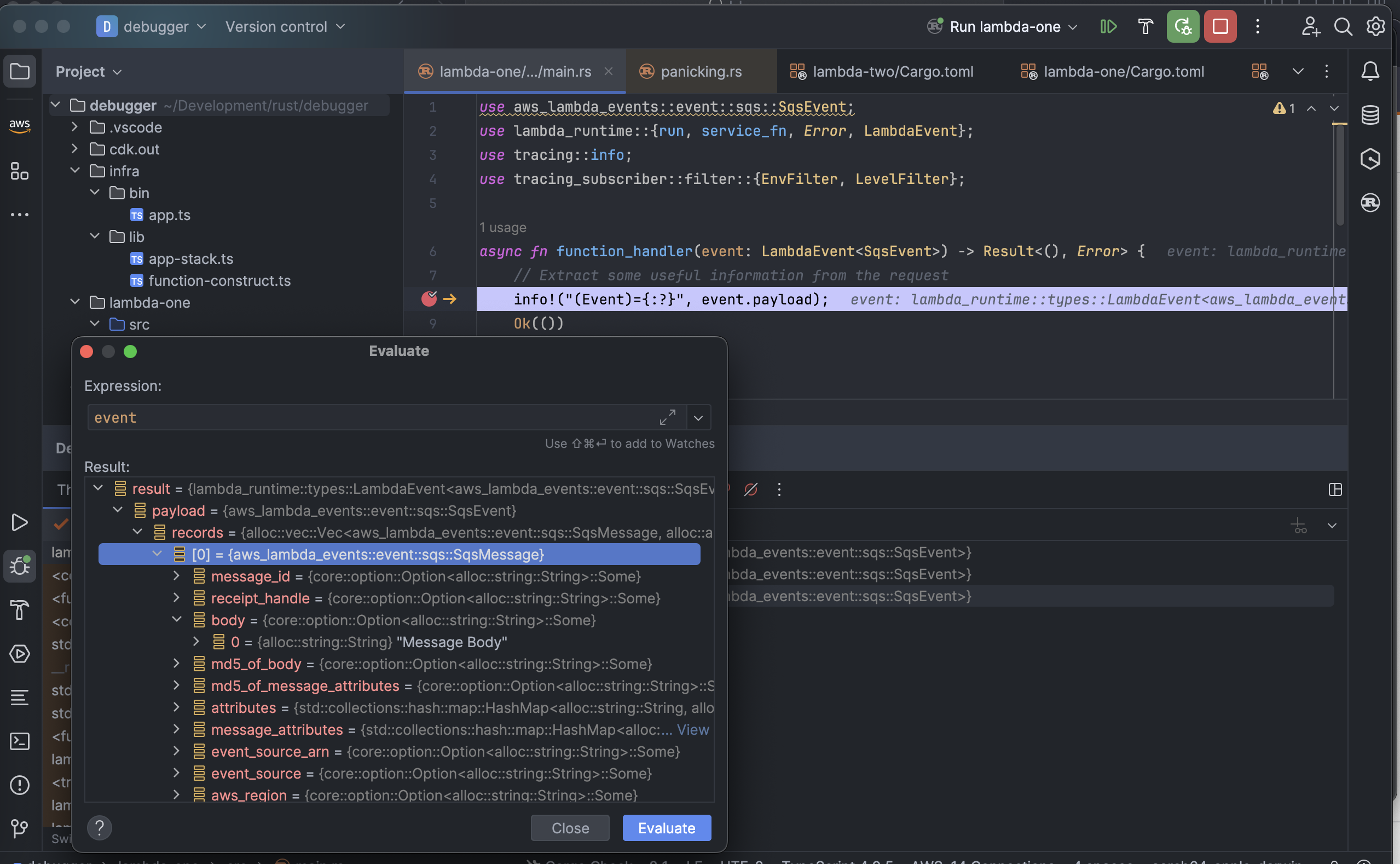Expand the message_id node in results

pos(176,576)
